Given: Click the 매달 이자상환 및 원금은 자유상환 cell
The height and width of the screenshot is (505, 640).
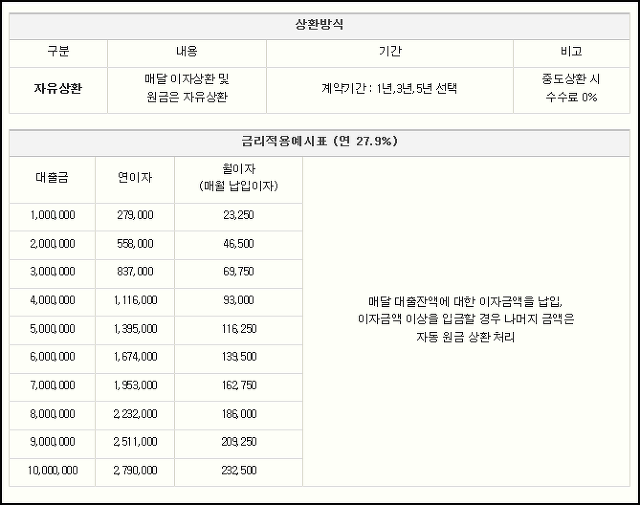Looking at the screenshot, I should pos(187,90).
